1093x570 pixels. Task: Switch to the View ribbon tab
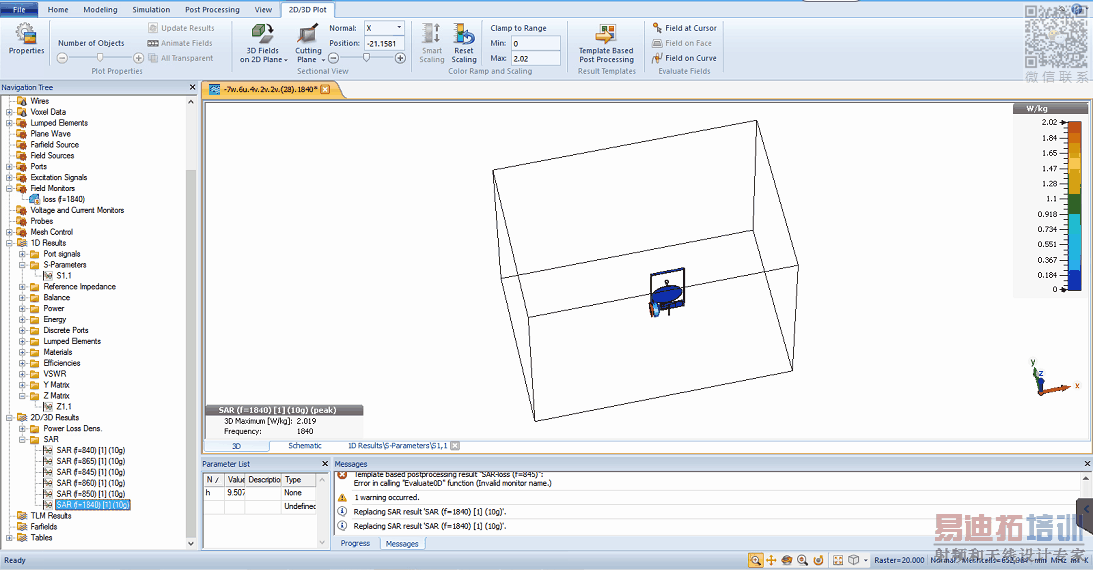pyautogui.click(x=263, y=10)
